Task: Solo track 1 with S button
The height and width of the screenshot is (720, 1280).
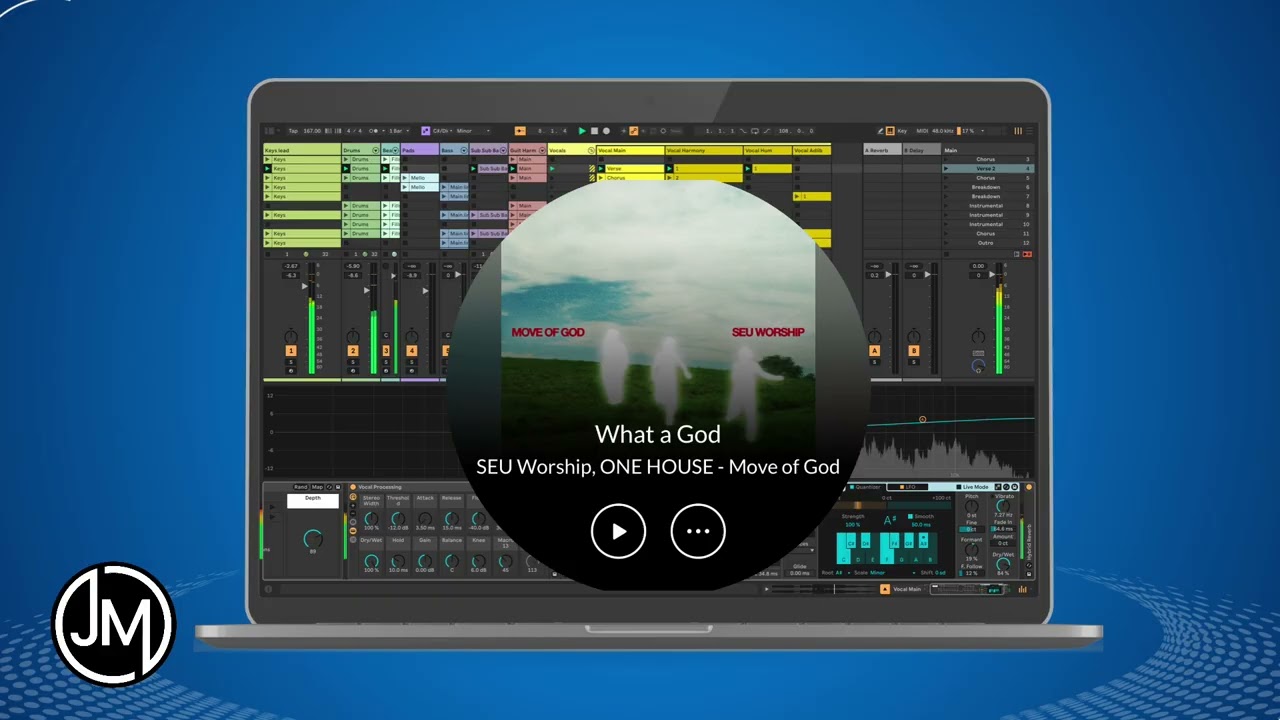Action: click(291, 362)
